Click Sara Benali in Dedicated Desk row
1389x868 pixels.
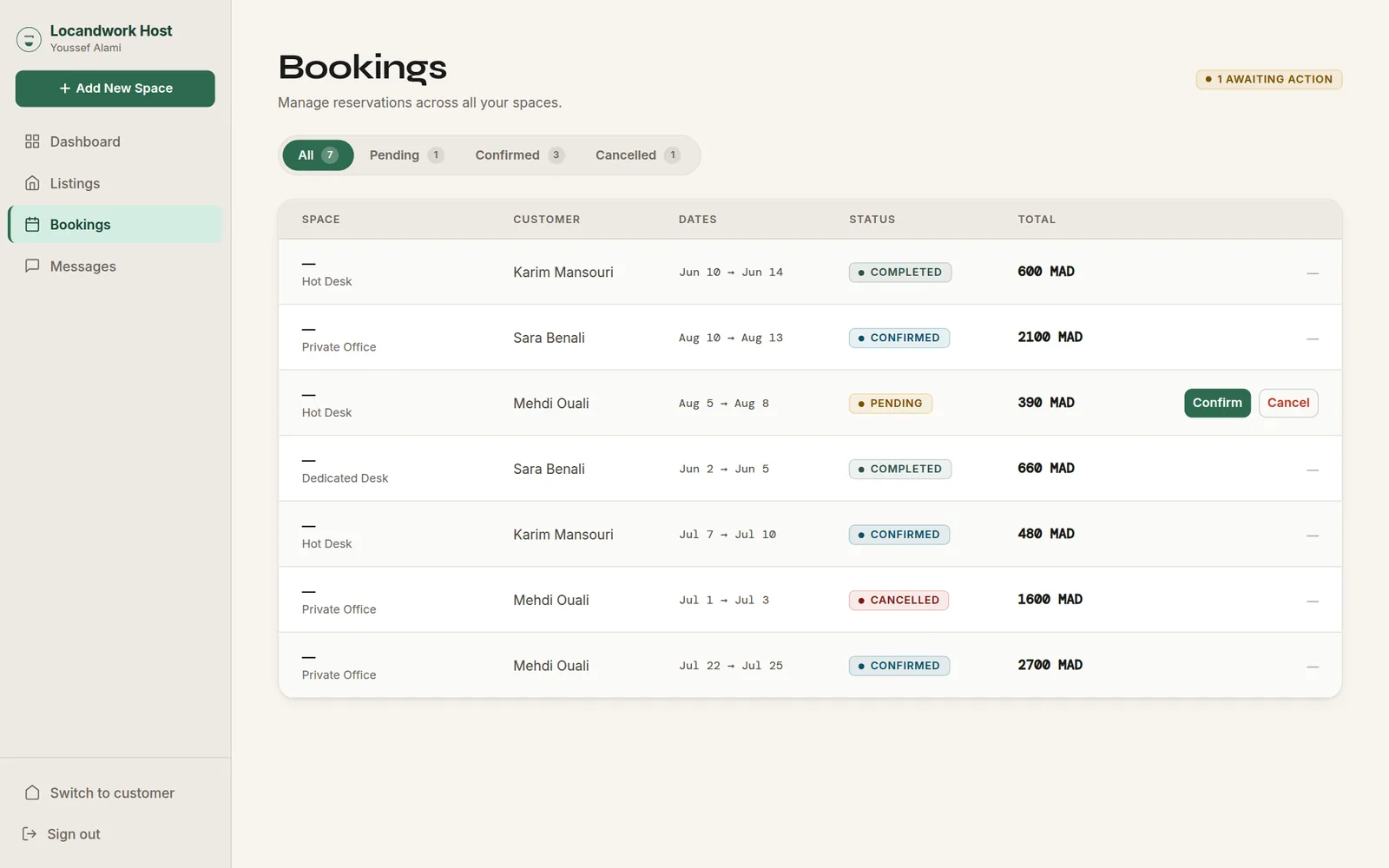(549, 469)
